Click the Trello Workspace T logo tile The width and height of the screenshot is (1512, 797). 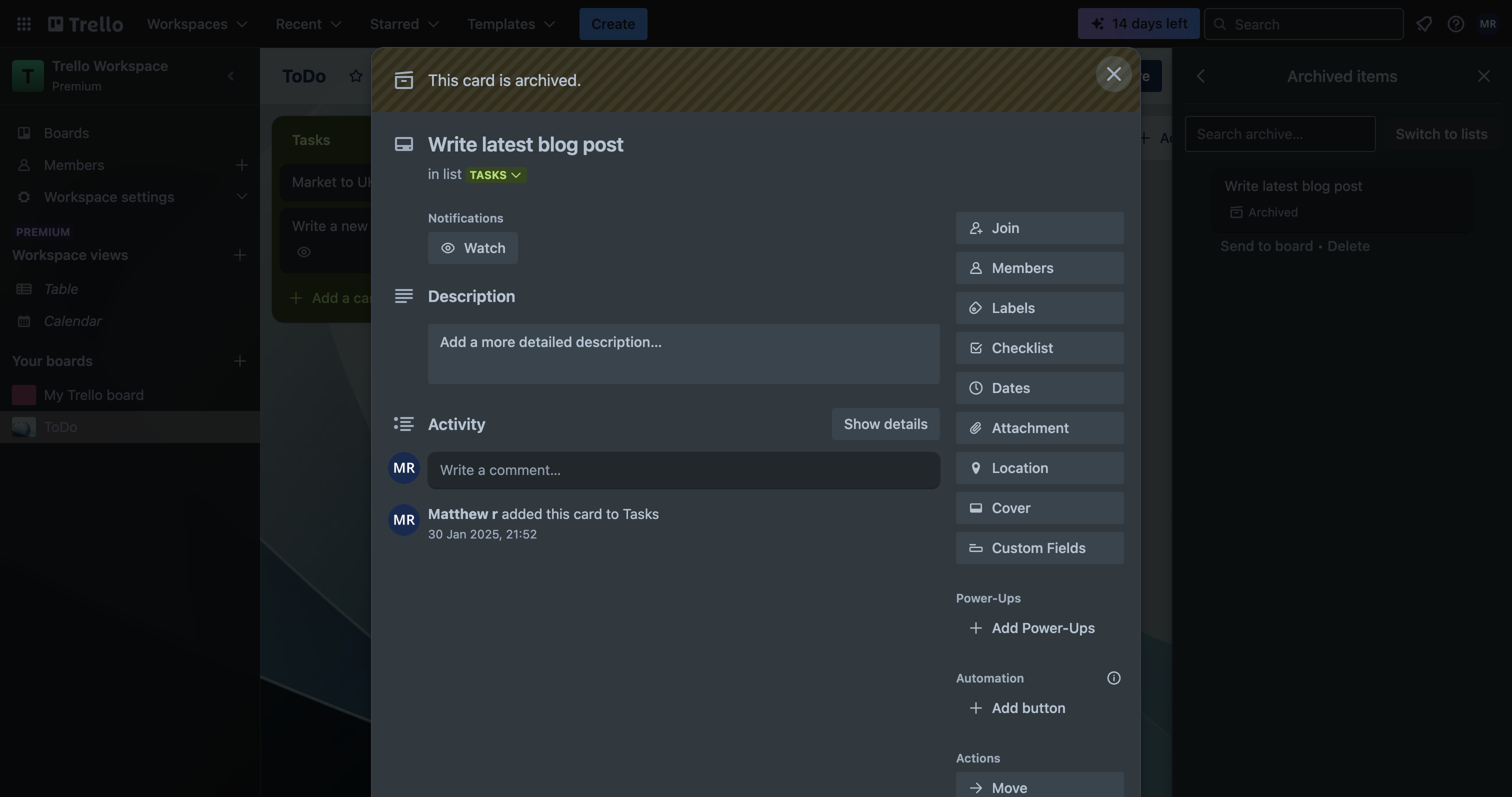click(x=27, y=75)
